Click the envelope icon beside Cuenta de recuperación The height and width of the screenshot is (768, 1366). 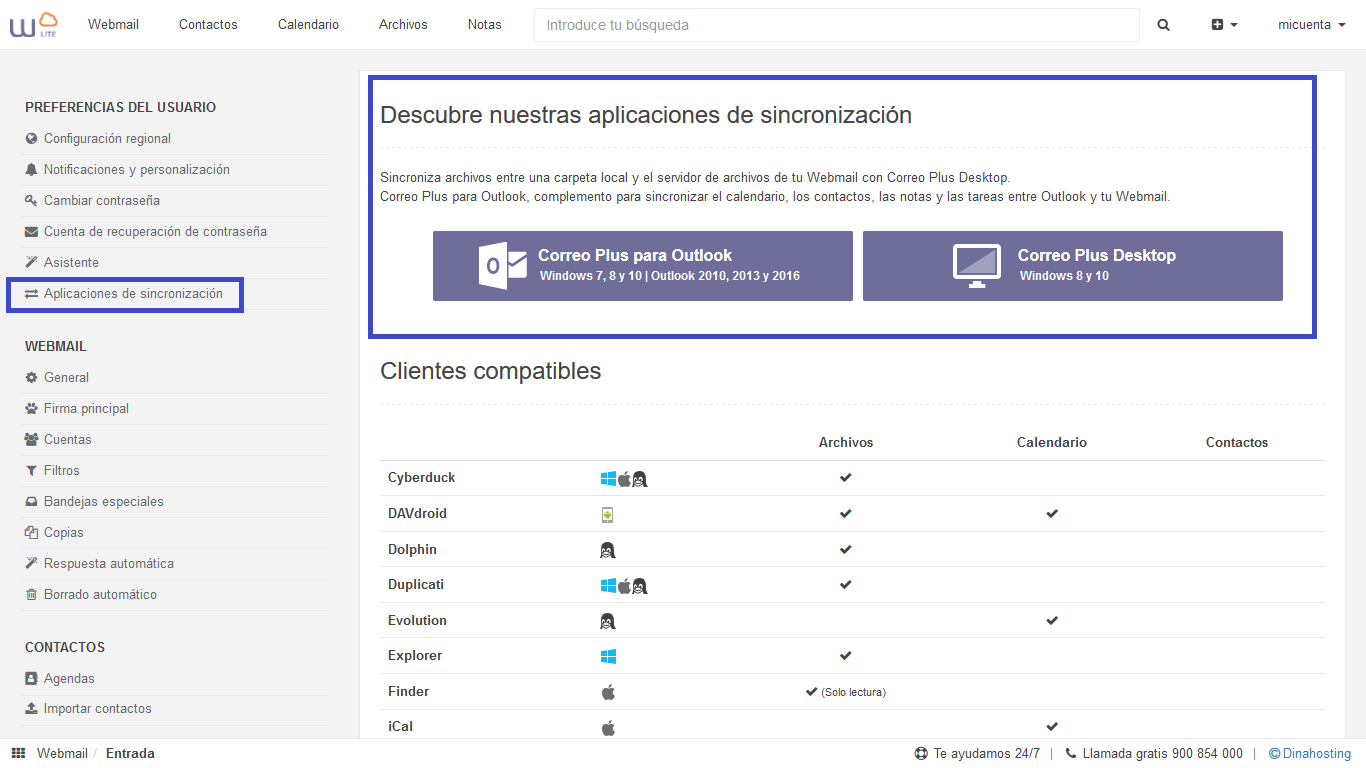[31, 232]
